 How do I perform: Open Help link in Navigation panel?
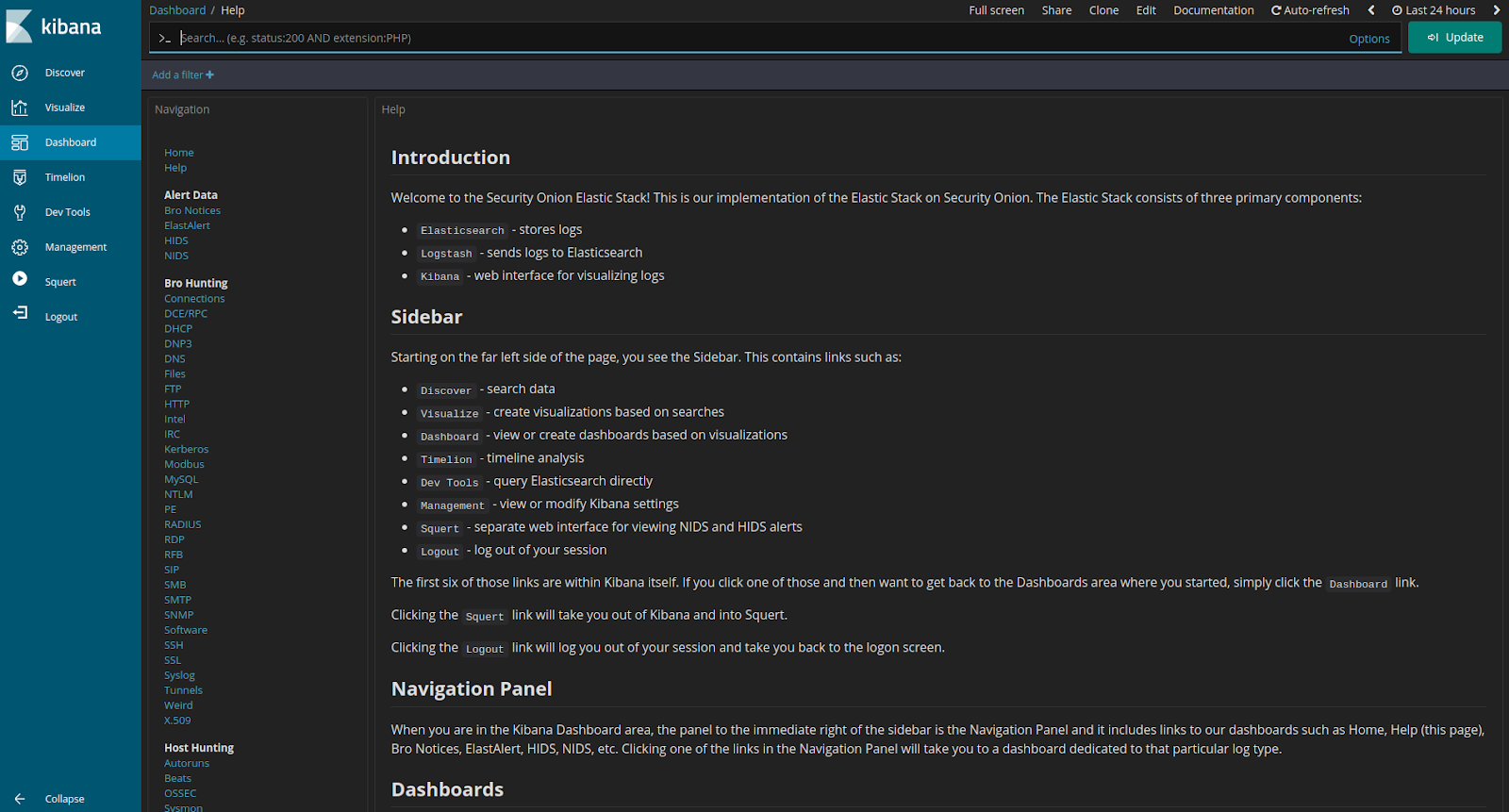(x=175, y=168)
